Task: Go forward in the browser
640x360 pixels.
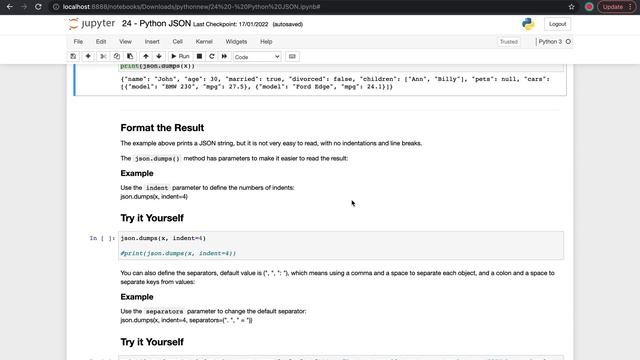Action: [x=24, y=7]
